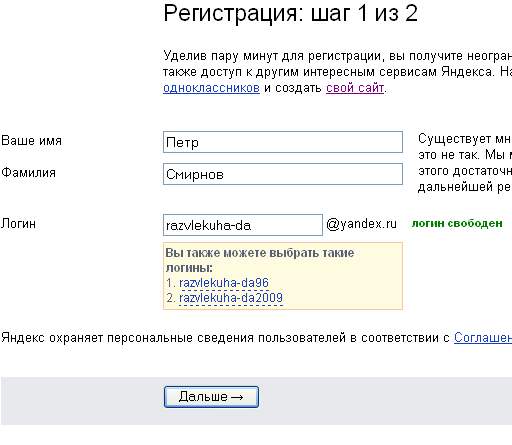Viewport: 512px width, 445px height.
Task: Click the Логин label
Action: click(x=18, y=224)
